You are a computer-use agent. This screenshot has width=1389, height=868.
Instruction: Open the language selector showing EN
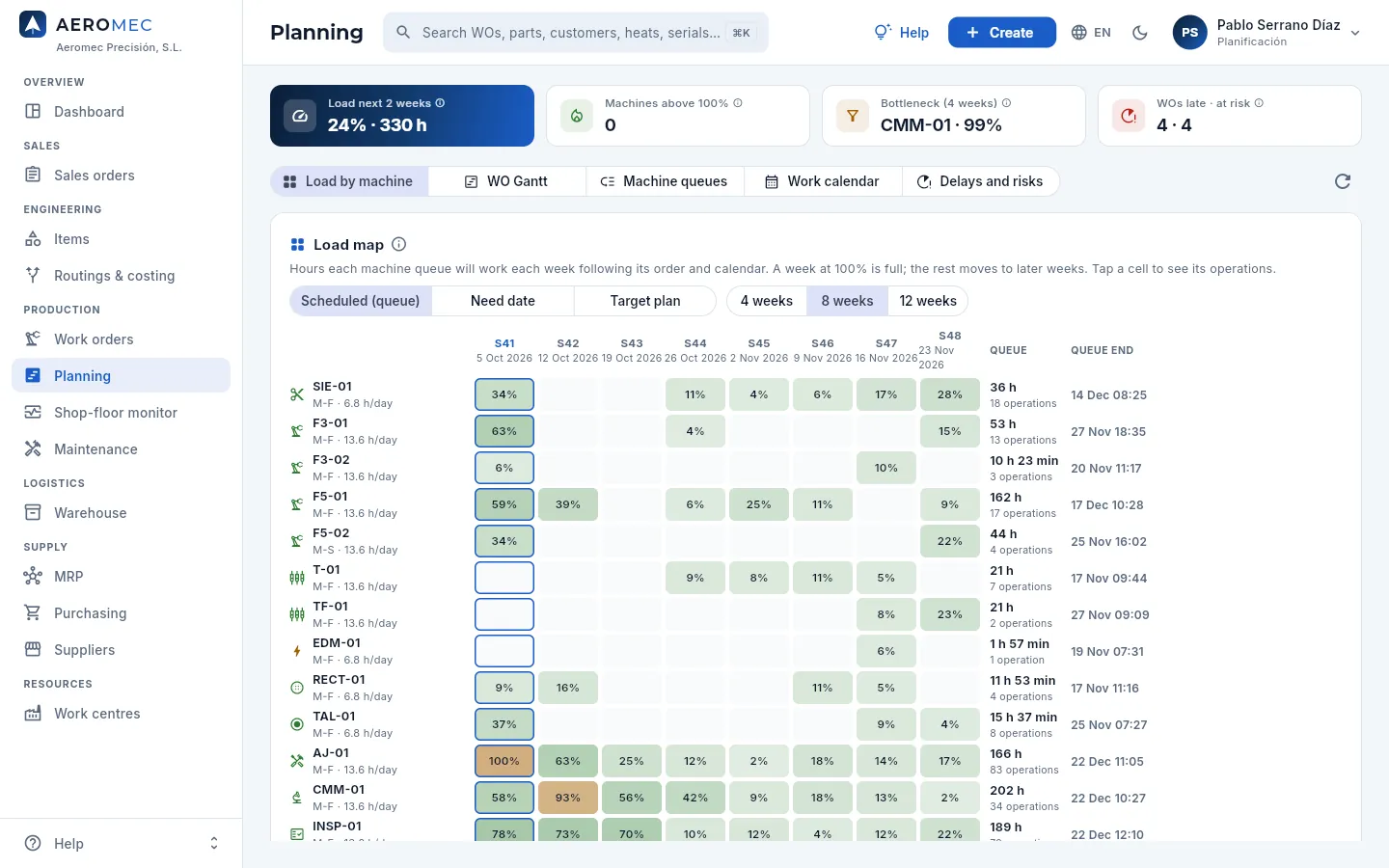point(1091,33)
